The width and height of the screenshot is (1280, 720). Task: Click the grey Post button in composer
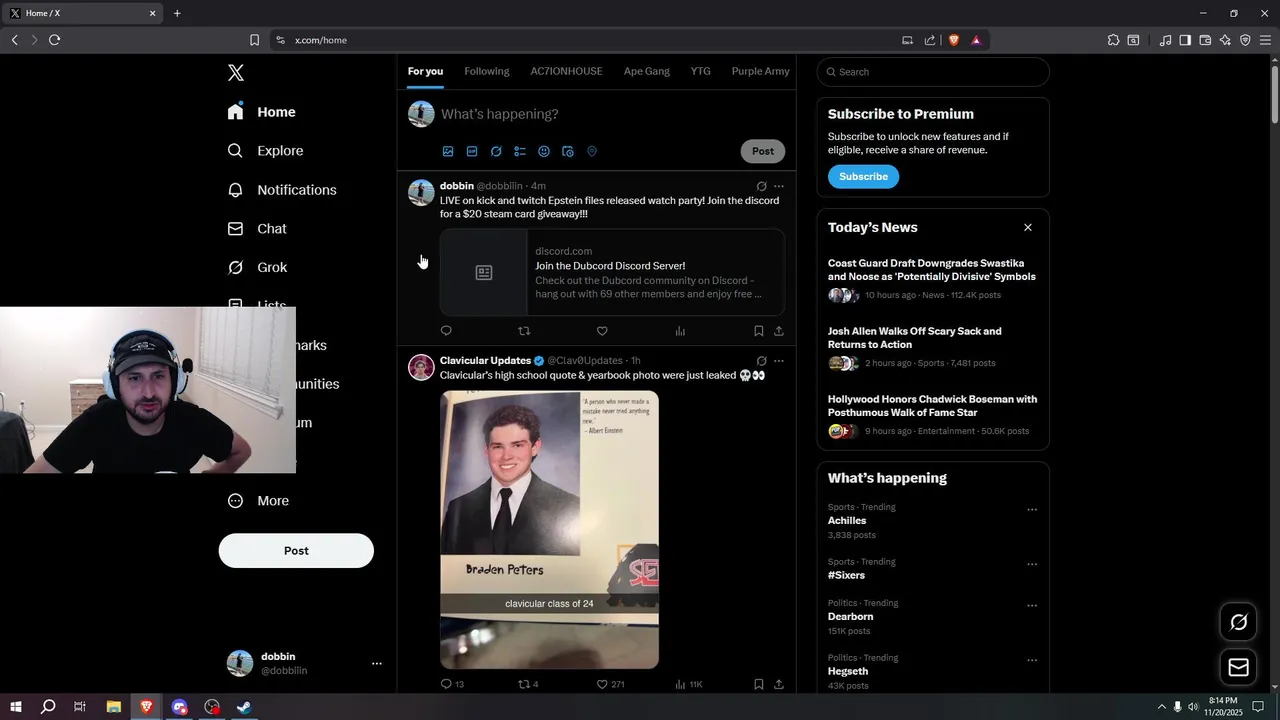point(763,151)
